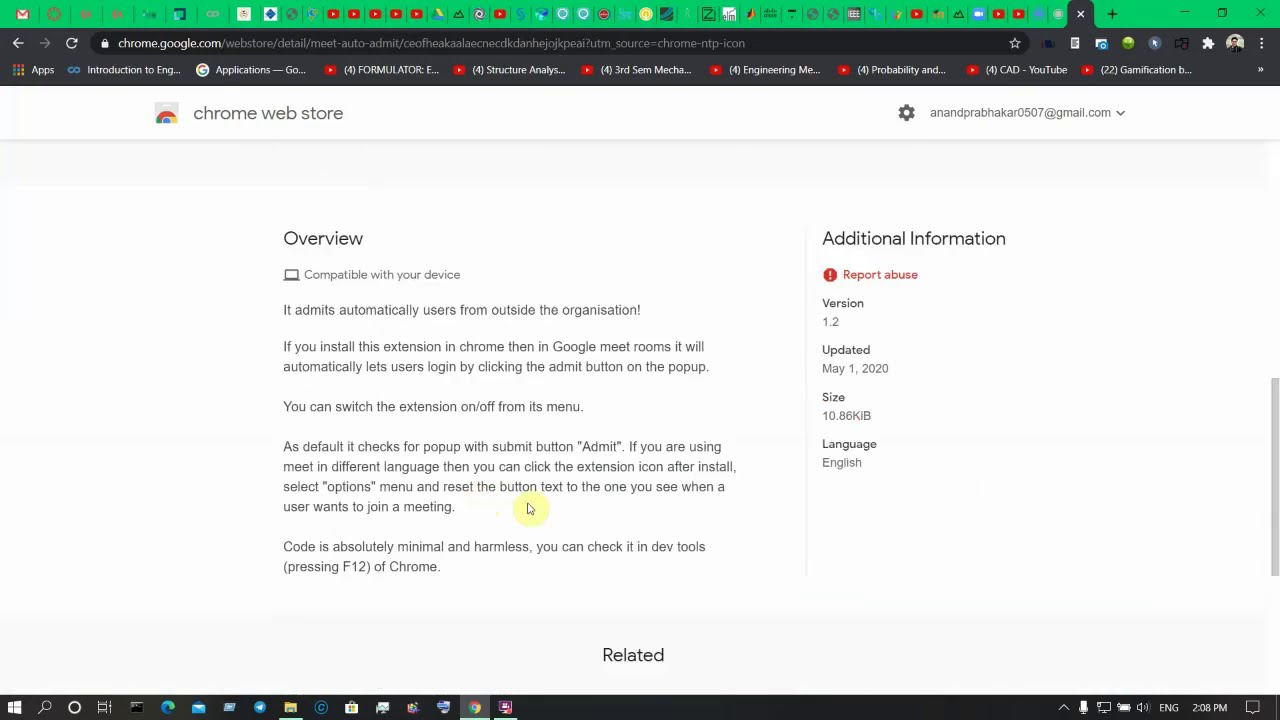Click the chrome web store title link

[268, 113]
